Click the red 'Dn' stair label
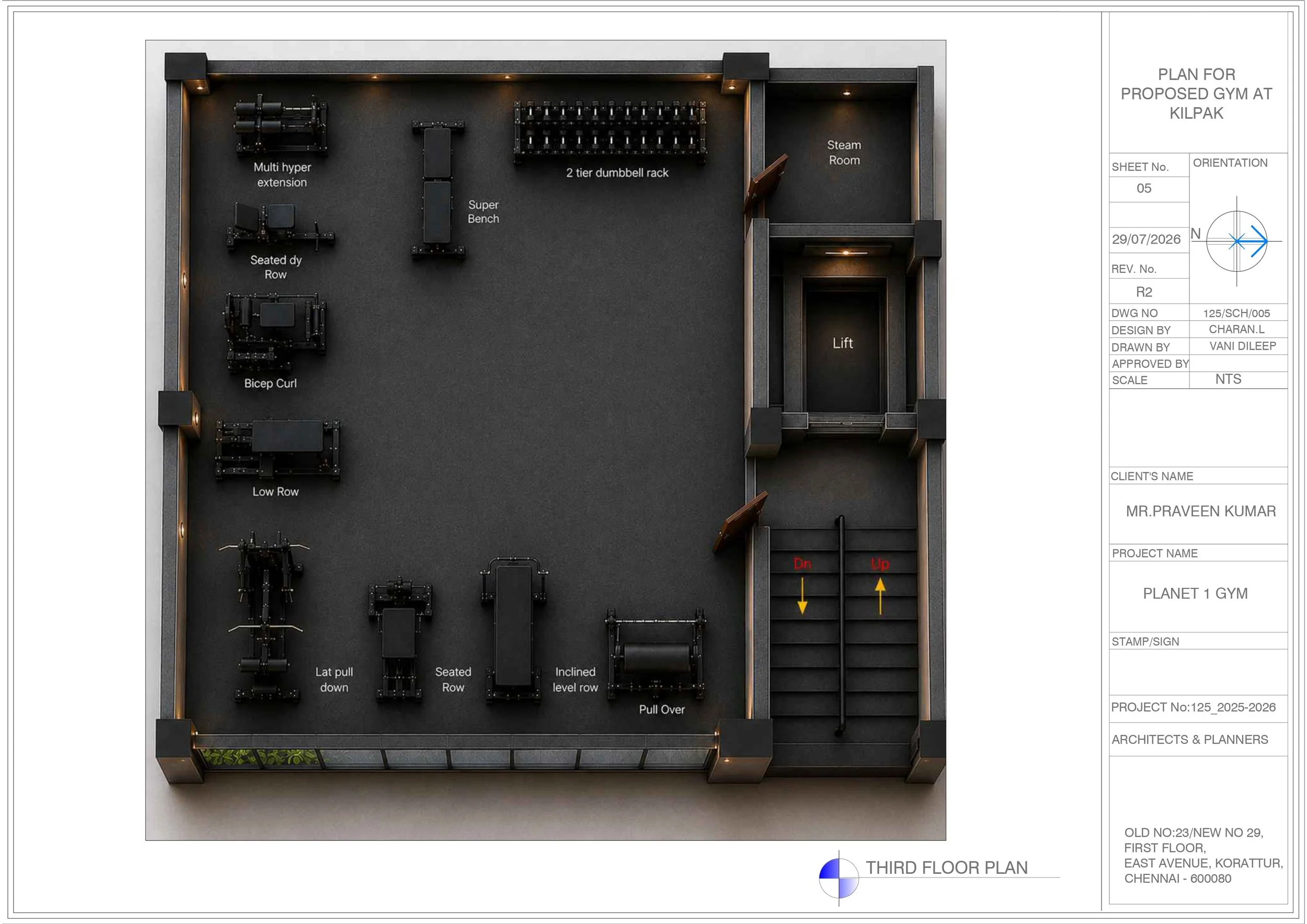This screenshot has width=1307, height=924. [802, 563]
